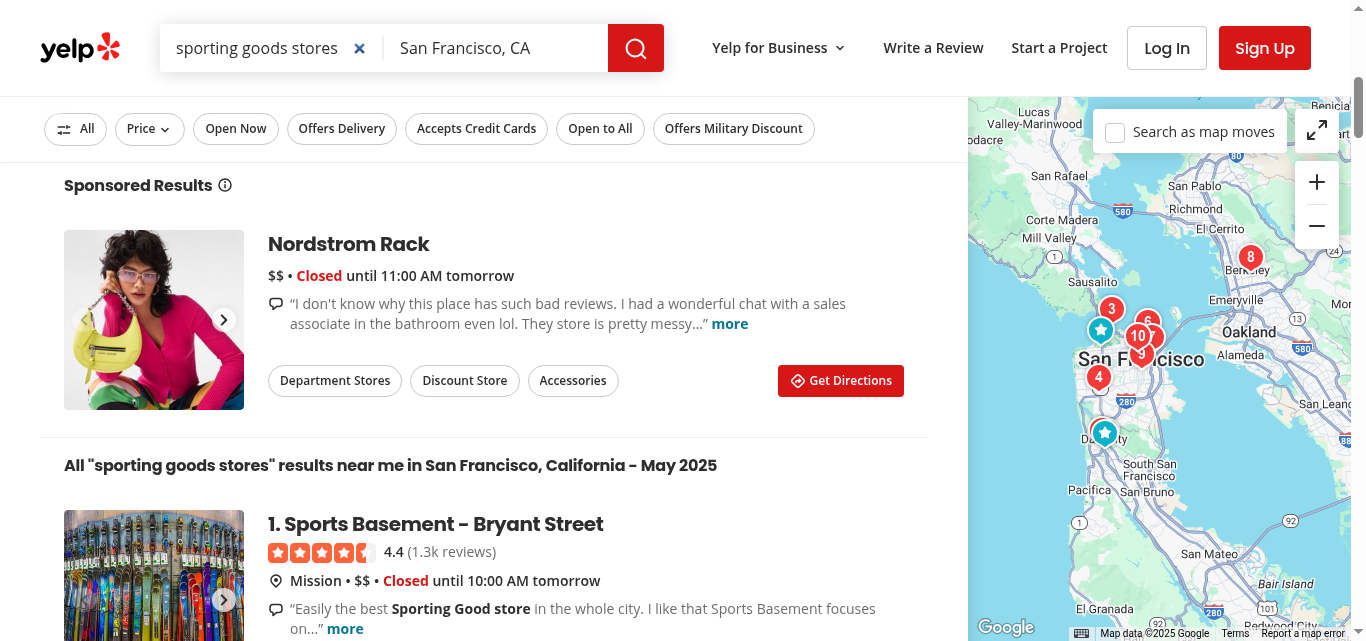Open Nordstrom Rack listing title
The height and width of the screenshot is (641, 1366).
[x=349, y=244]
